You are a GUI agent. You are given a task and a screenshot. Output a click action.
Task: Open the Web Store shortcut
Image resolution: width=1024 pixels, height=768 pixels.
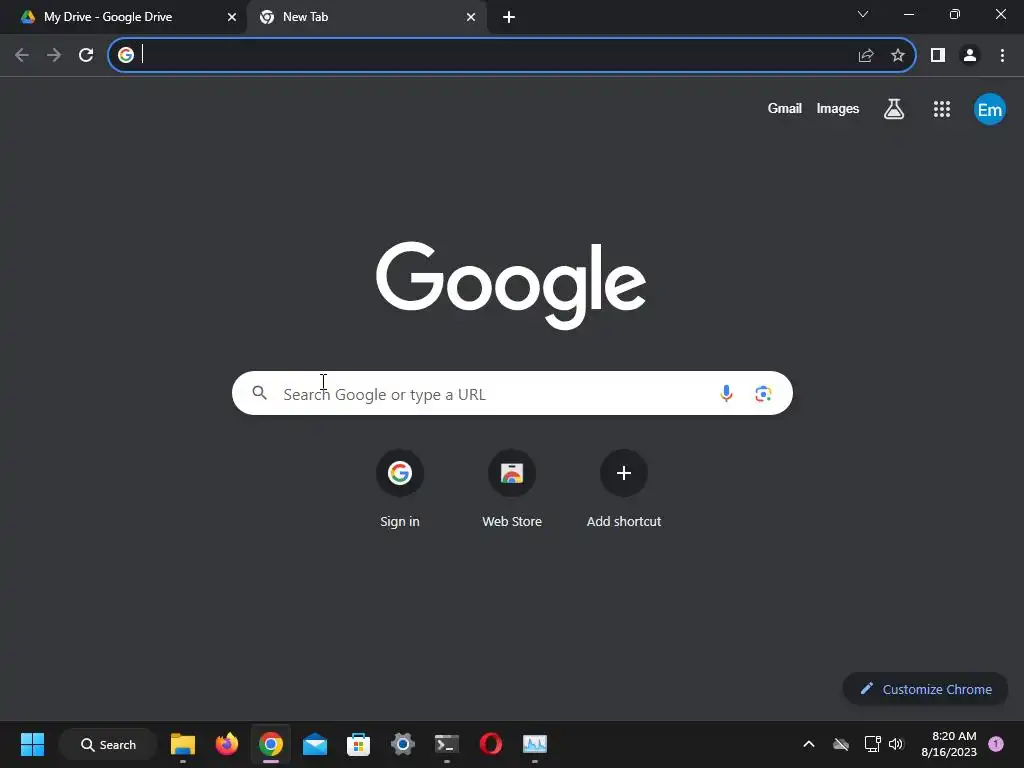coord(512,488)
